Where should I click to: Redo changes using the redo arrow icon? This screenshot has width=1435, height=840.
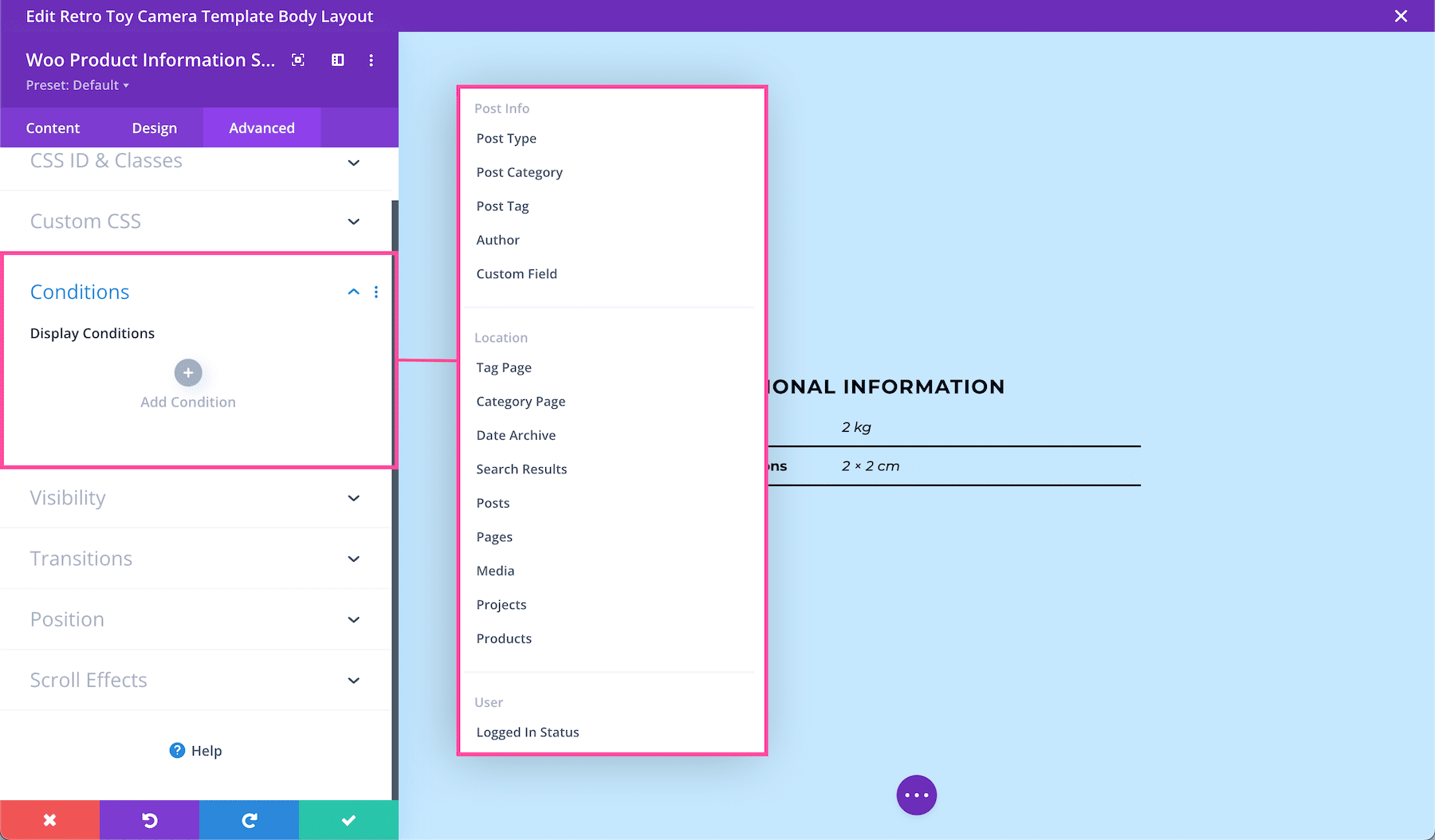point(249,819)
